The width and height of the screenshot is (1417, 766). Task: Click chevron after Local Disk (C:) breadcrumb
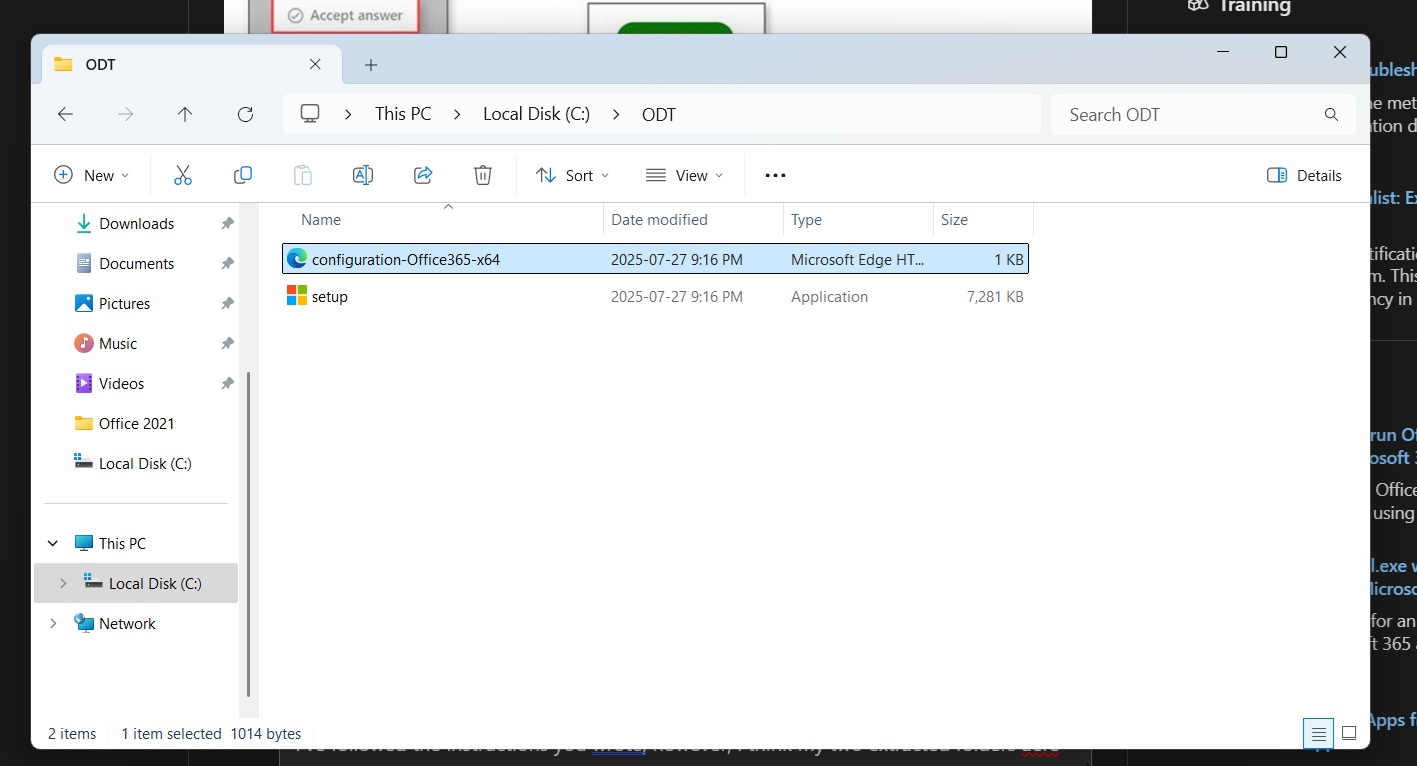[616, 114]
